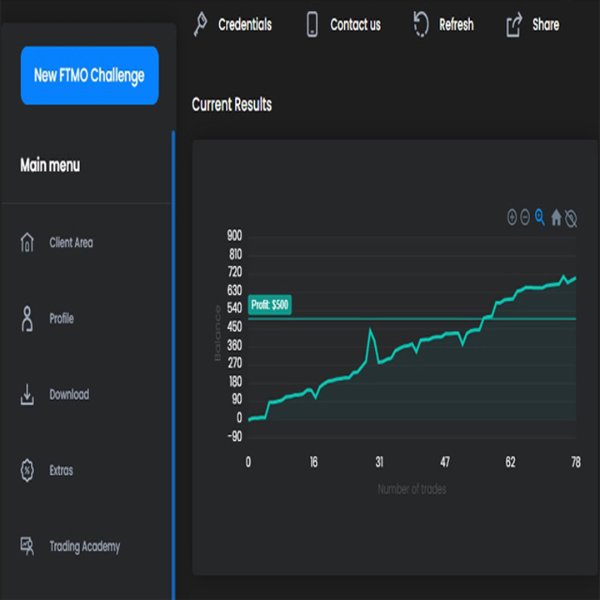Open Download in main menu
The height and width of the screenshot is (600, 600).
[69, 394]
